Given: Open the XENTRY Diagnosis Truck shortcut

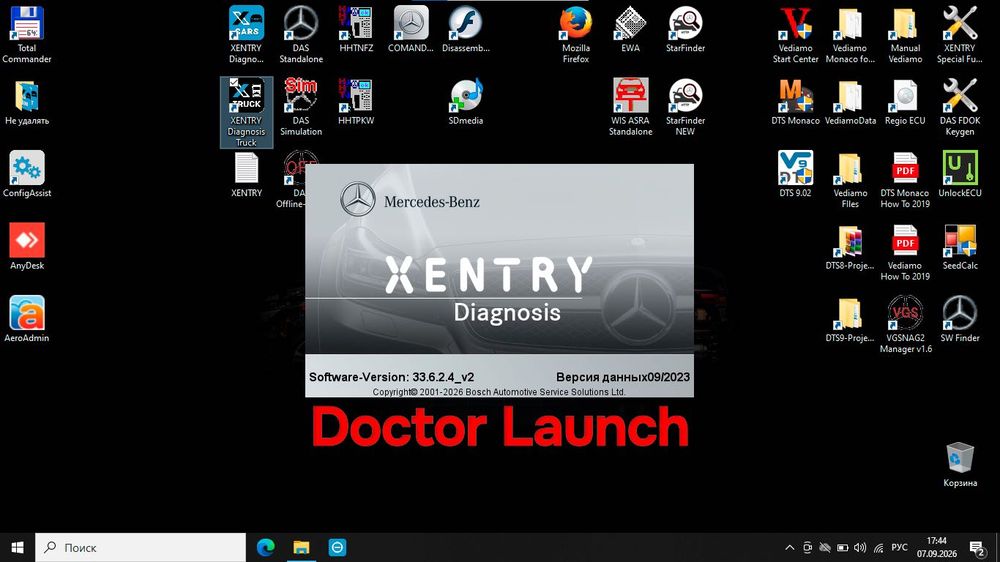Looking at the screenshot, I should coord(246,112).
